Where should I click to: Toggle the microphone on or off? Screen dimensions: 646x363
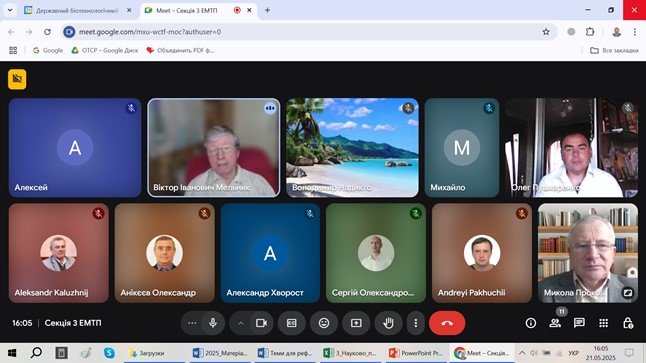coord(213,323)
